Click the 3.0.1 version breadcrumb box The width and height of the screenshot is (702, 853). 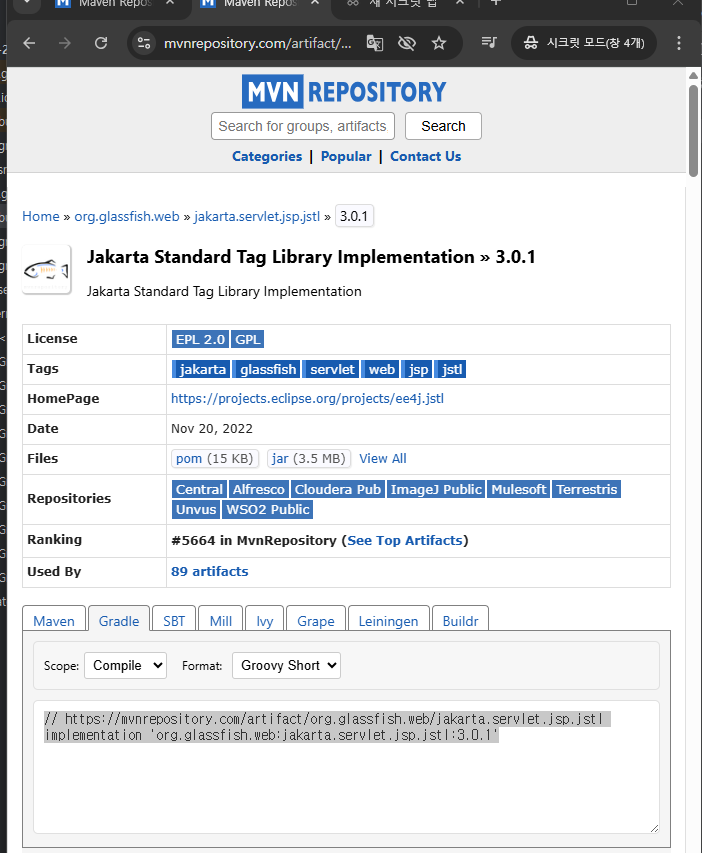[x=354, y=217]
